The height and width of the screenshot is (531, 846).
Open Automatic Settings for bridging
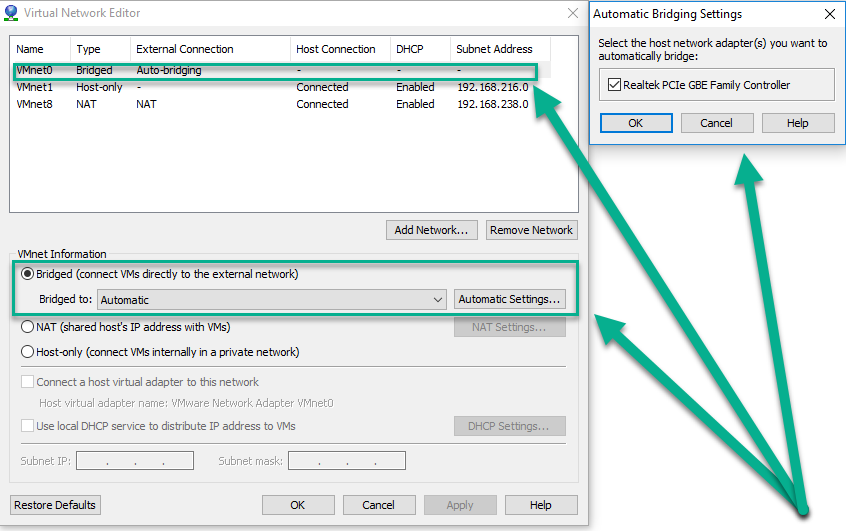click(x=510, y=299)
